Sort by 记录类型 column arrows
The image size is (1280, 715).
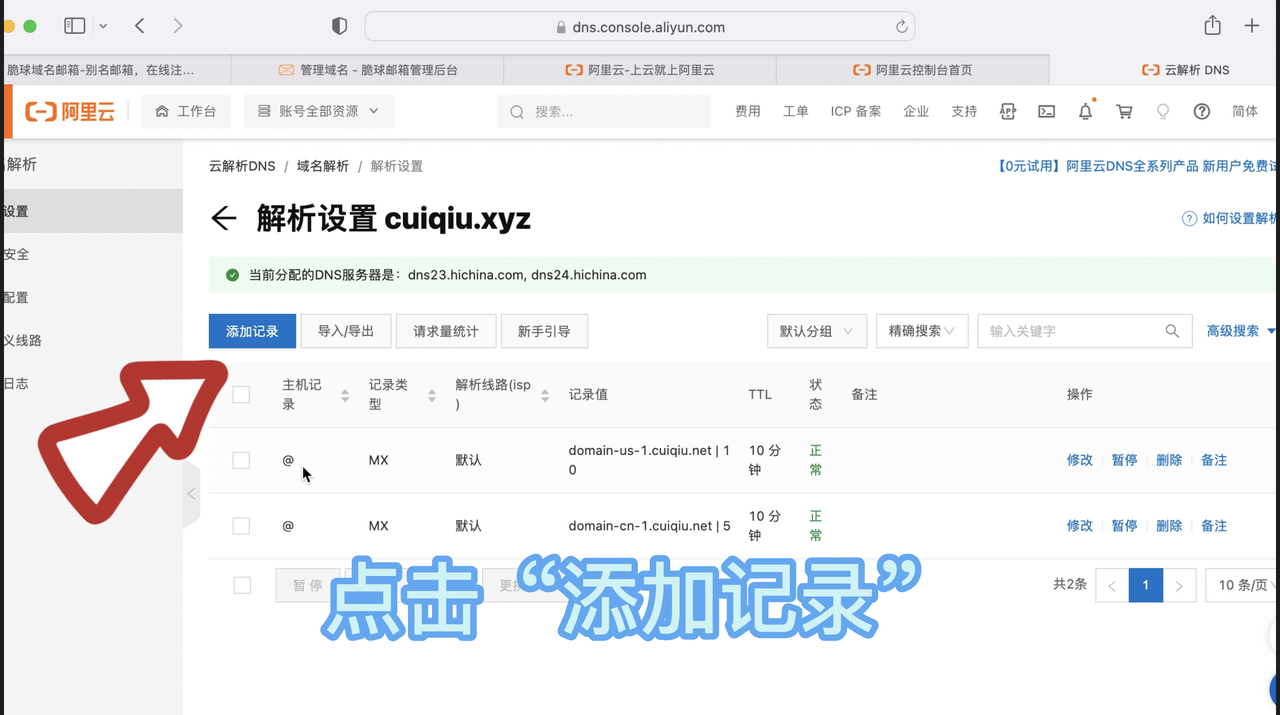(432, 396)
